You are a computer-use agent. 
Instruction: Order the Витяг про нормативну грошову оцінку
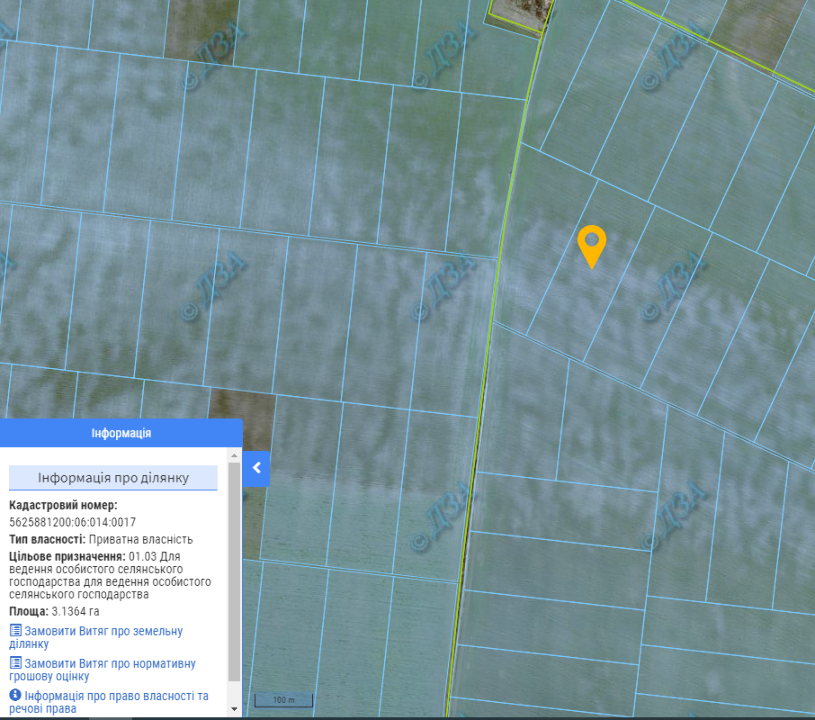point(102,670)
